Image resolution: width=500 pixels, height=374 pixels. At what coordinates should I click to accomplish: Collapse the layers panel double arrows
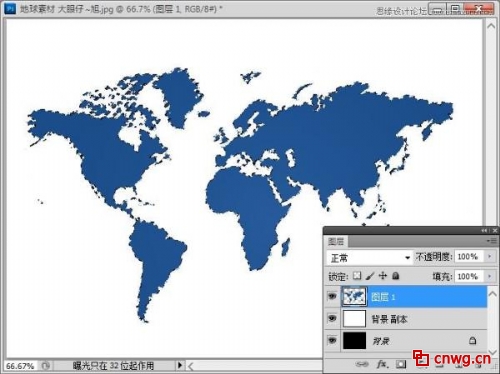[x=484, y=230]
